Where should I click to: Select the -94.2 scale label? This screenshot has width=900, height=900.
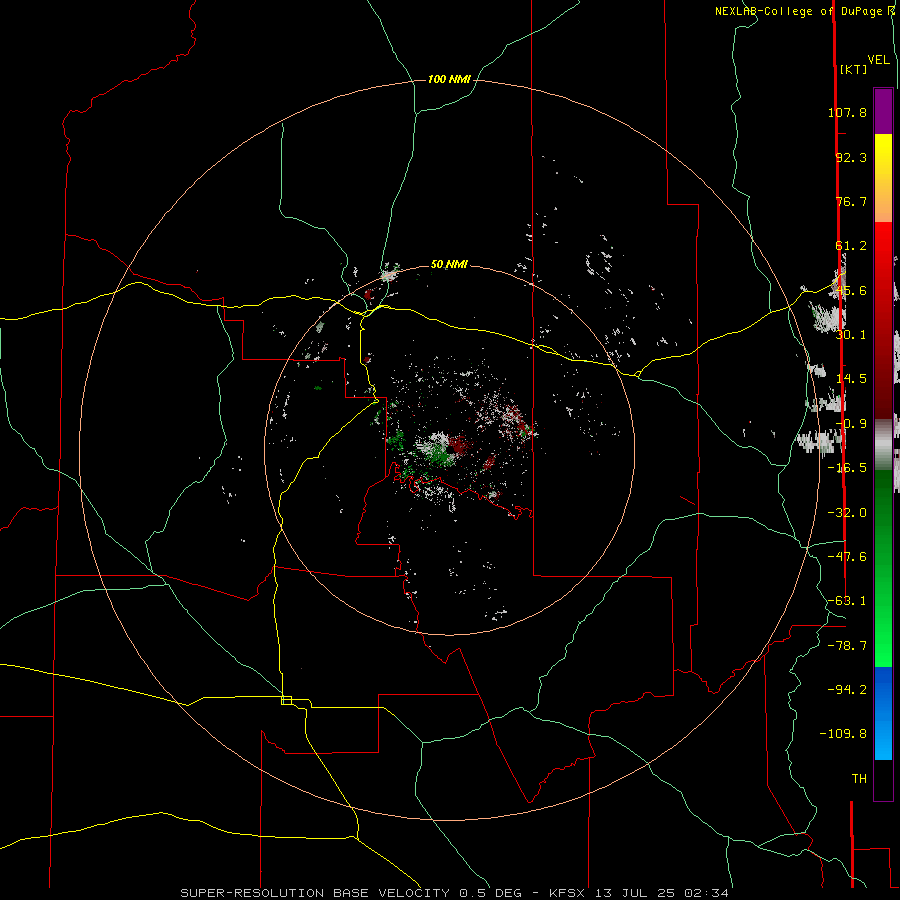pyautogui.click(x=847, y=690)
